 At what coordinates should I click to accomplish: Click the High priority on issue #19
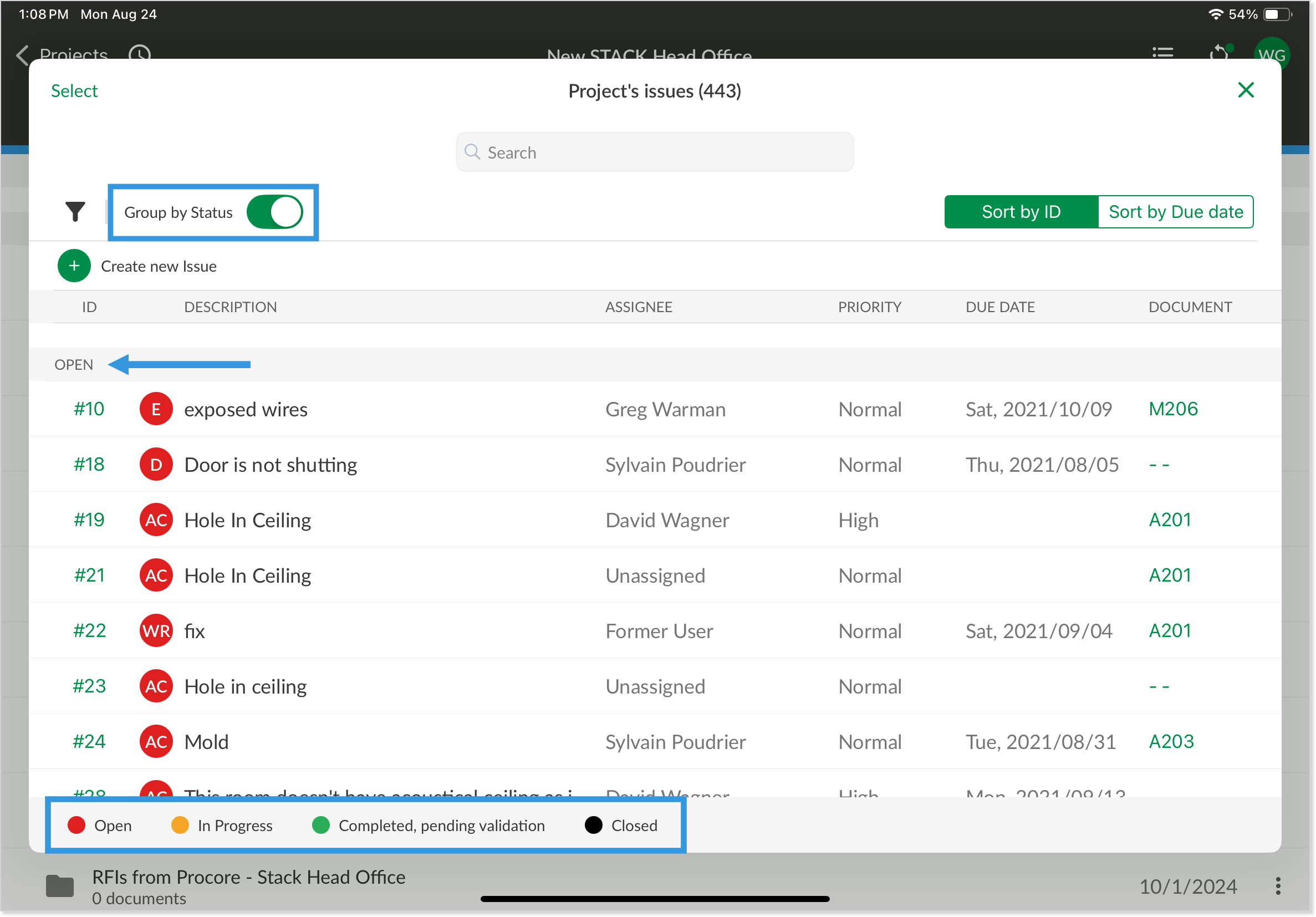(x=858, y=521)
